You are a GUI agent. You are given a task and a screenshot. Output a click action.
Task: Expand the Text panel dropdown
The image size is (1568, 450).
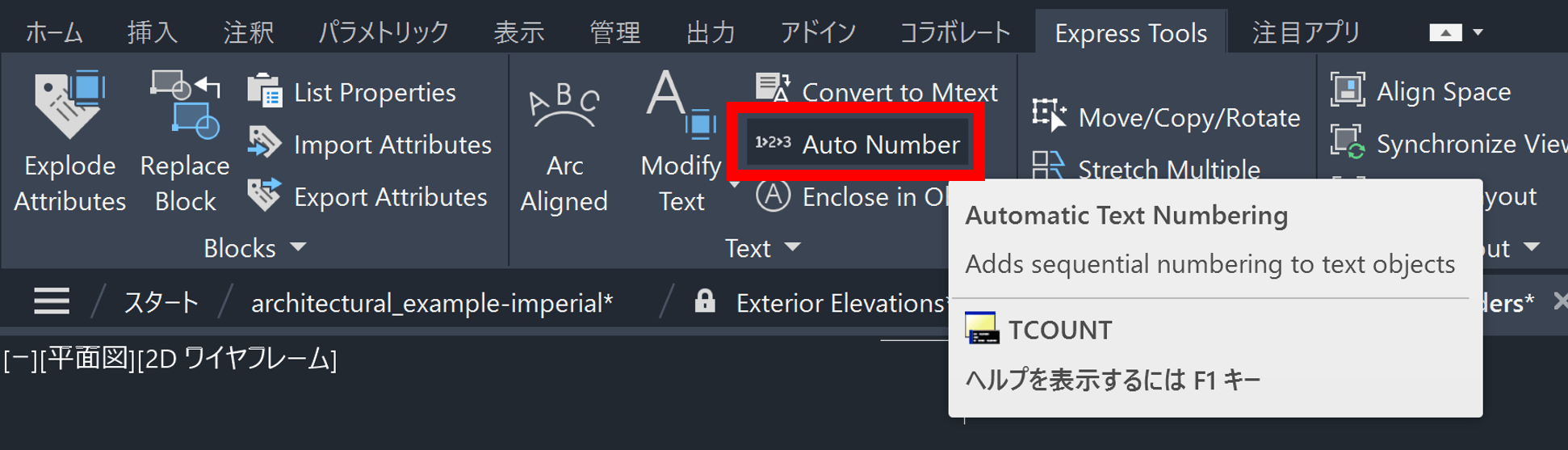(792, 247)
